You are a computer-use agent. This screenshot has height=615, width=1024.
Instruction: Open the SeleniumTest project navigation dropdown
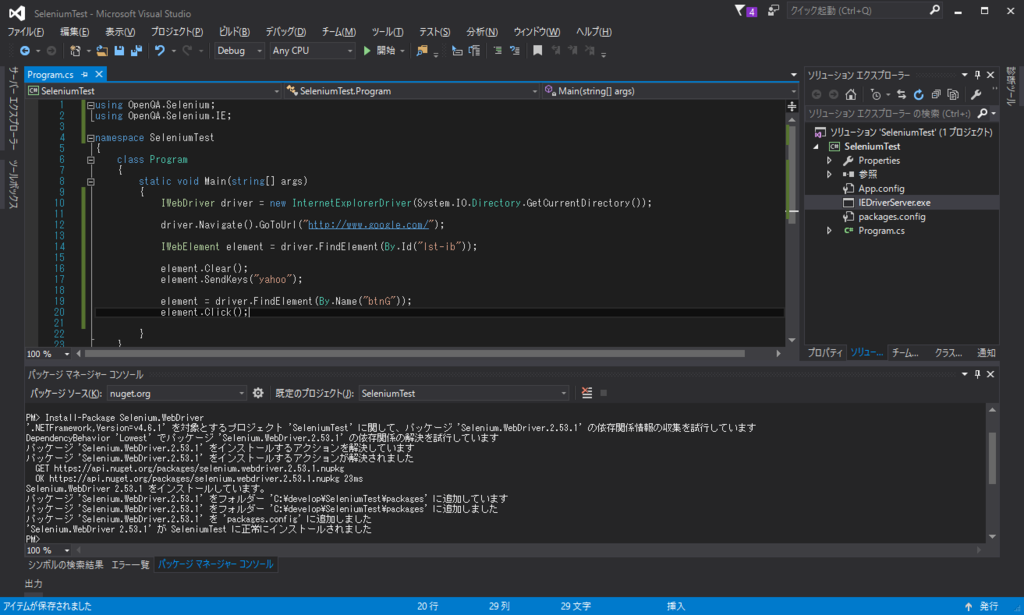click(x=153, y=91)
